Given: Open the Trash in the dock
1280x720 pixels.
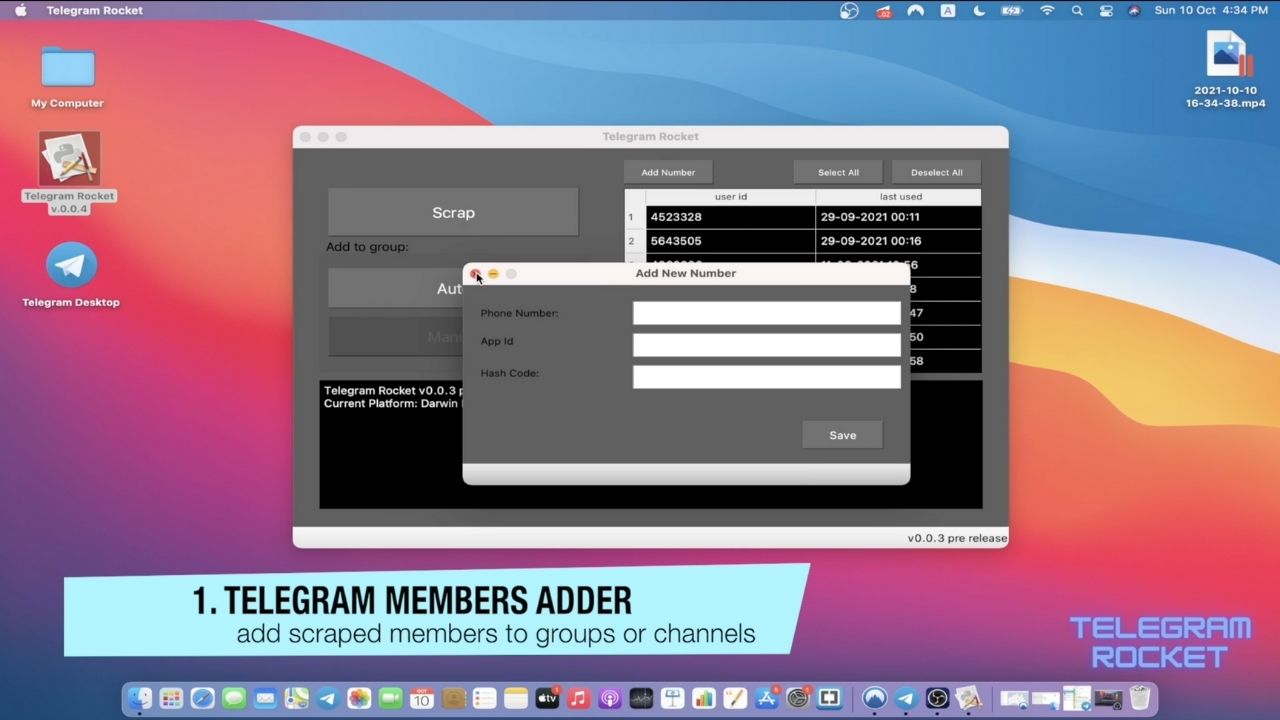Looking at the screenshot, I should [x=1139, y=698].
